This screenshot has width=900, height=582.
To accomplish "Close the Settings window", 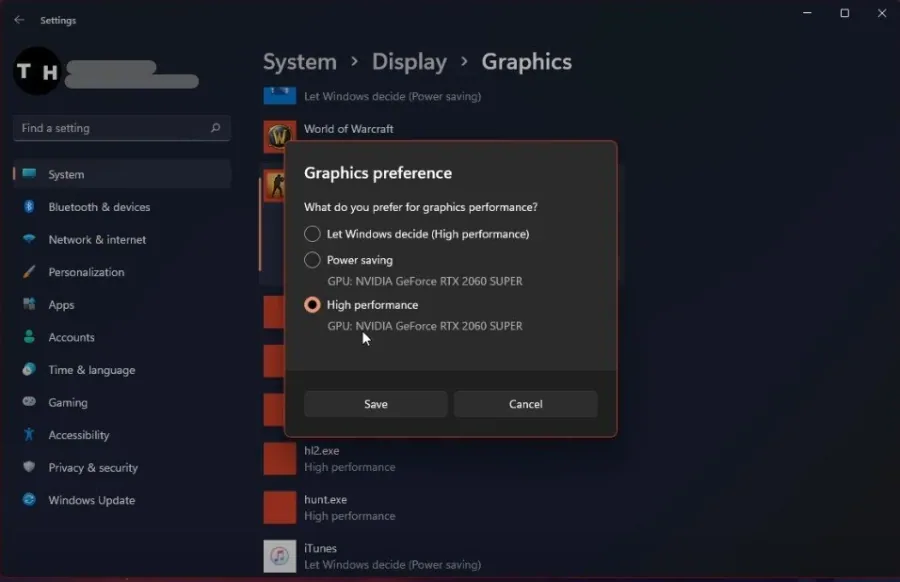I will tap(882, 13).
